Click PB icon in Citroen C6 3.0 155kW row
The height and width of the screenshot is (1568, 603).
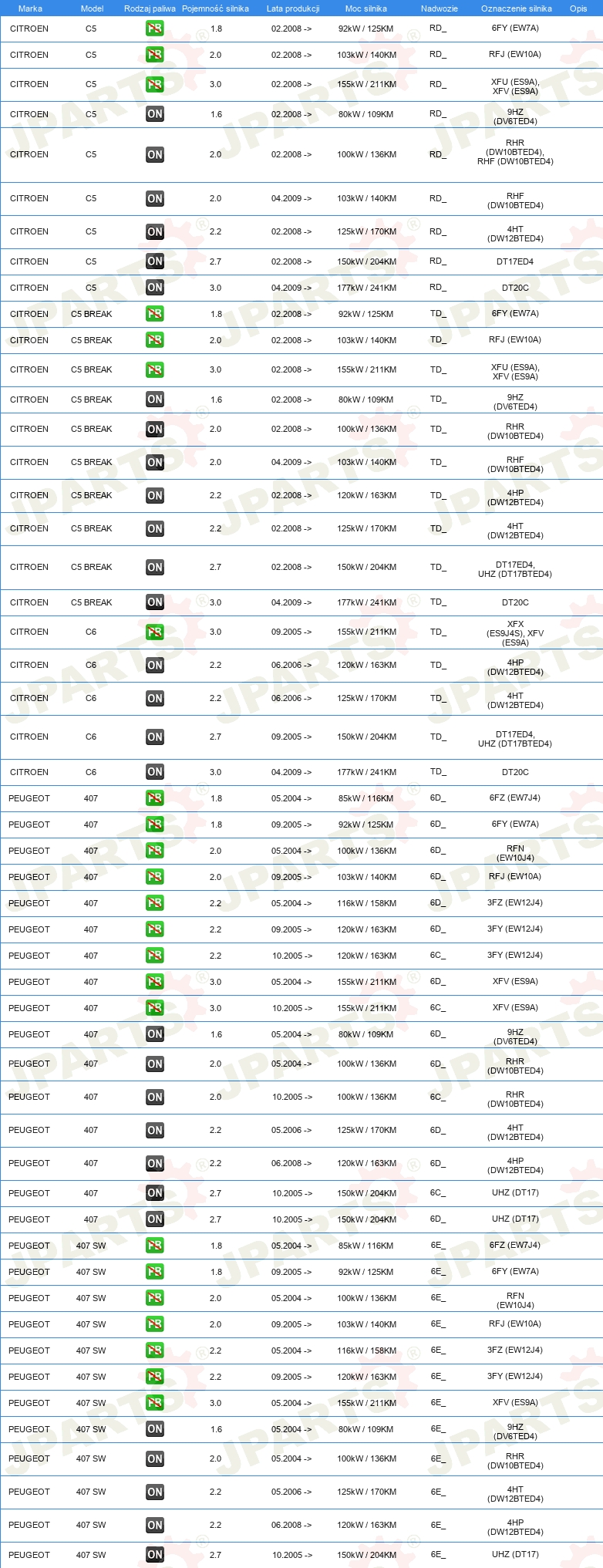click(155, 632)
